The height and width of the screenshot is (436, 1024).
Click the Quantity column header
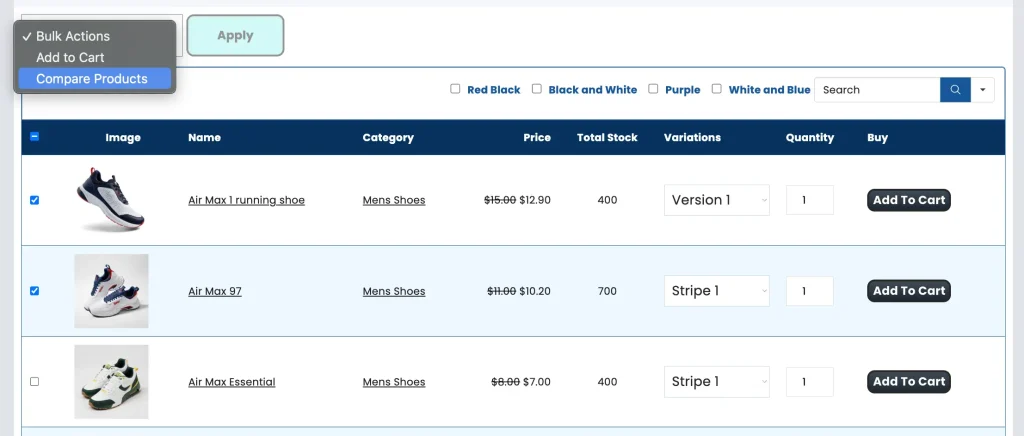tap(810, 138)
